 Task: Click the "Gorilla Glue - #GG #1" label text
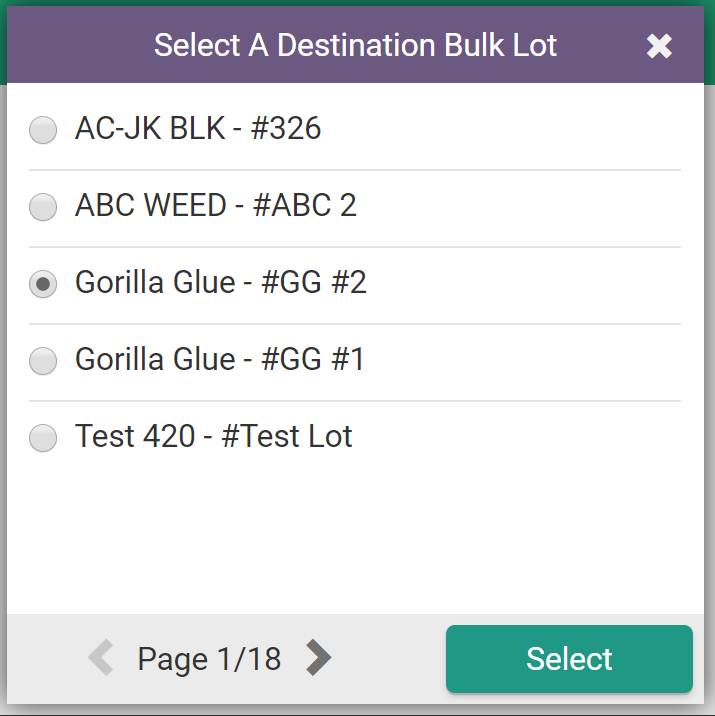220,360
